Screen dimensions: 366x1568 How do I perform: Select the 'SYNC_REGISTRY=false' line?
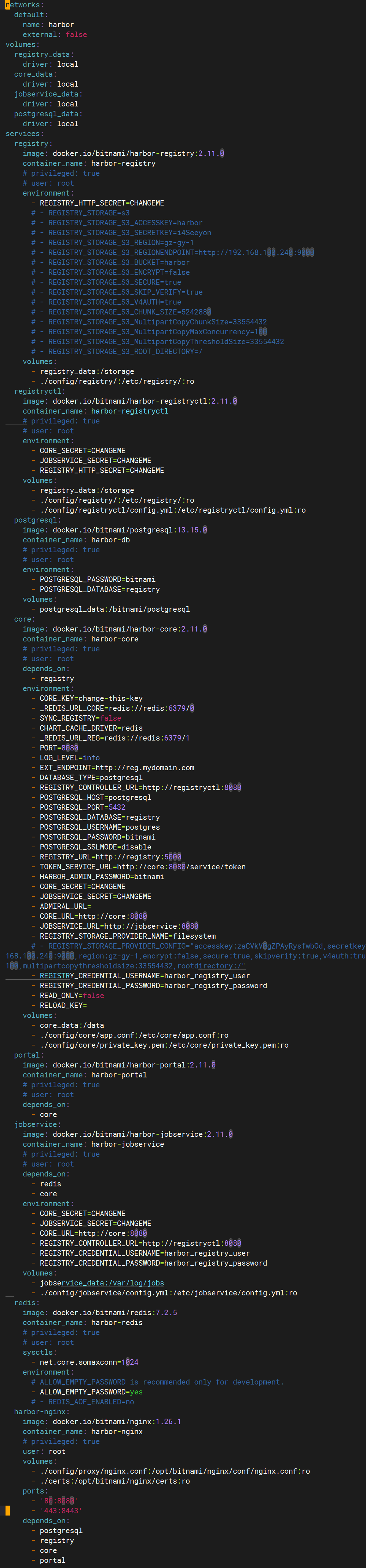(76, 718)
